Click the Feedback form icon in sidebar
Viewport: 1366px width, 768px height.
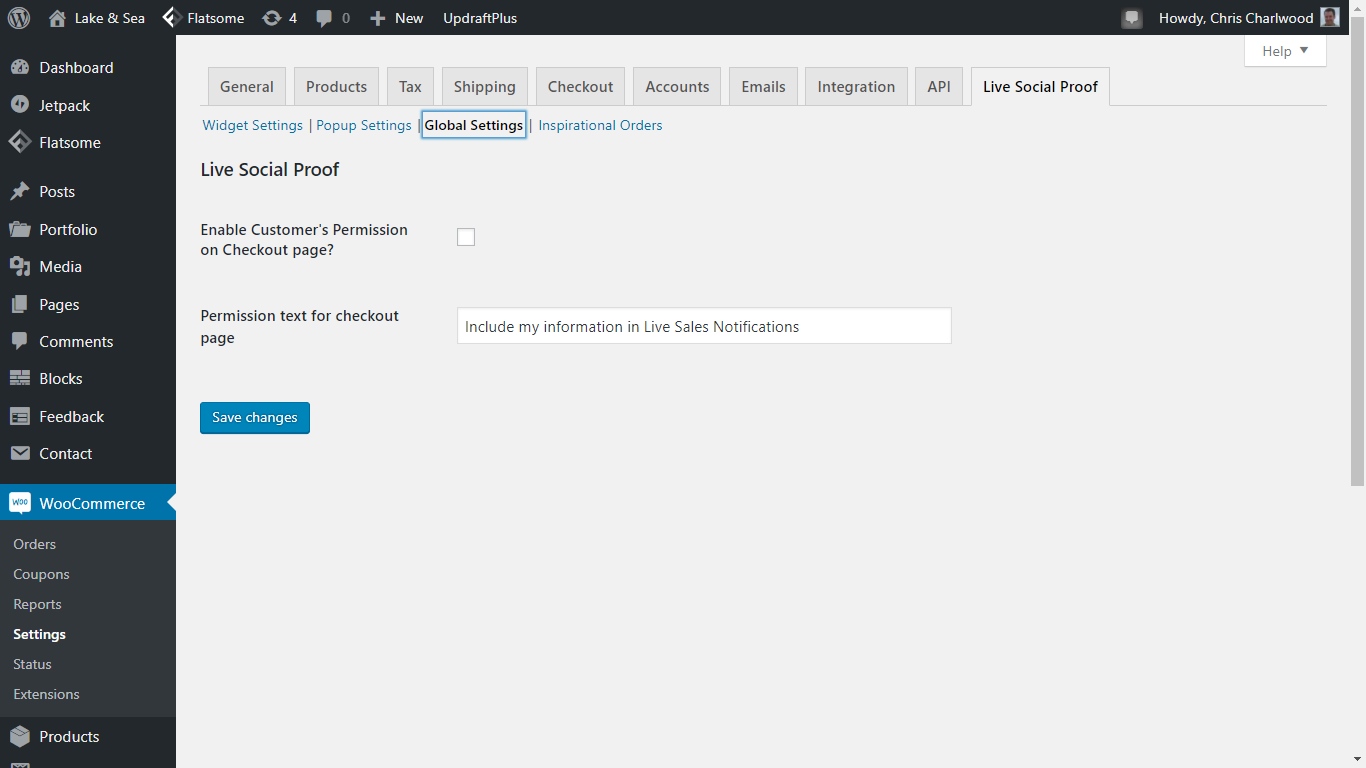20,416
